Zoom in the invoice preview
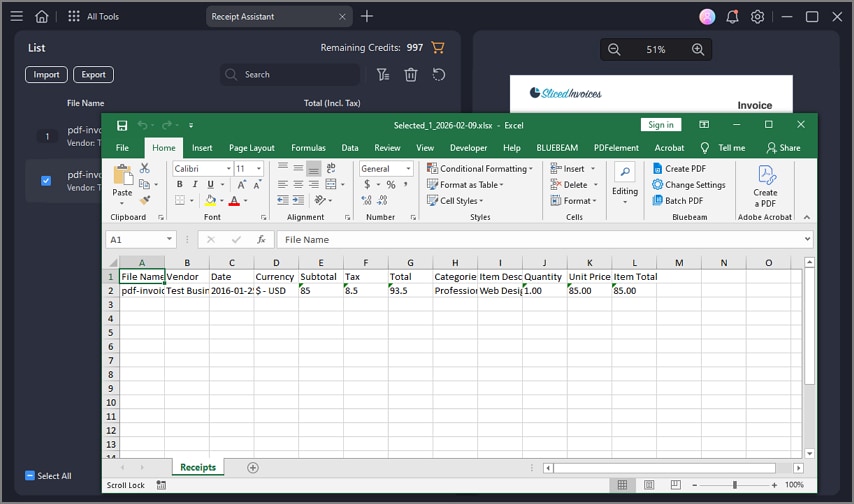 [698, 50]
